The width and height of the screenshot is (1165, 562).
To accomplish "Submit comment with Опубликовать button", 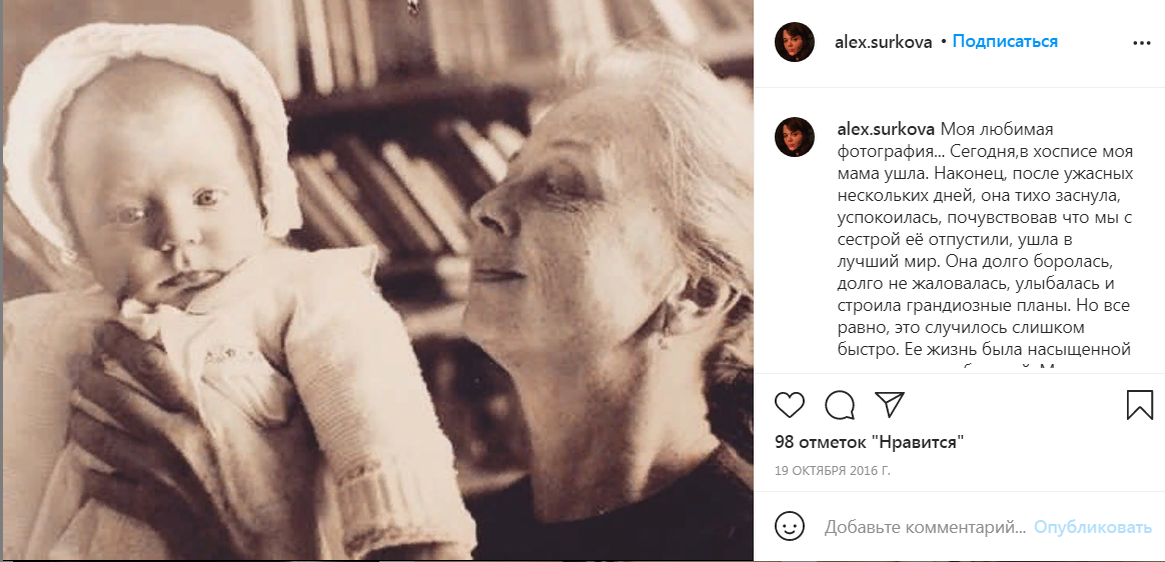I will [1093, 527].
